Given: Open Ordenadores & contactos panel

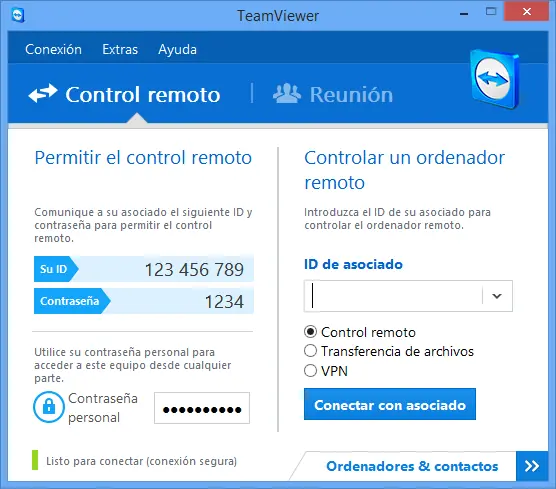Looking at the screenshot, I should (412, 466).
